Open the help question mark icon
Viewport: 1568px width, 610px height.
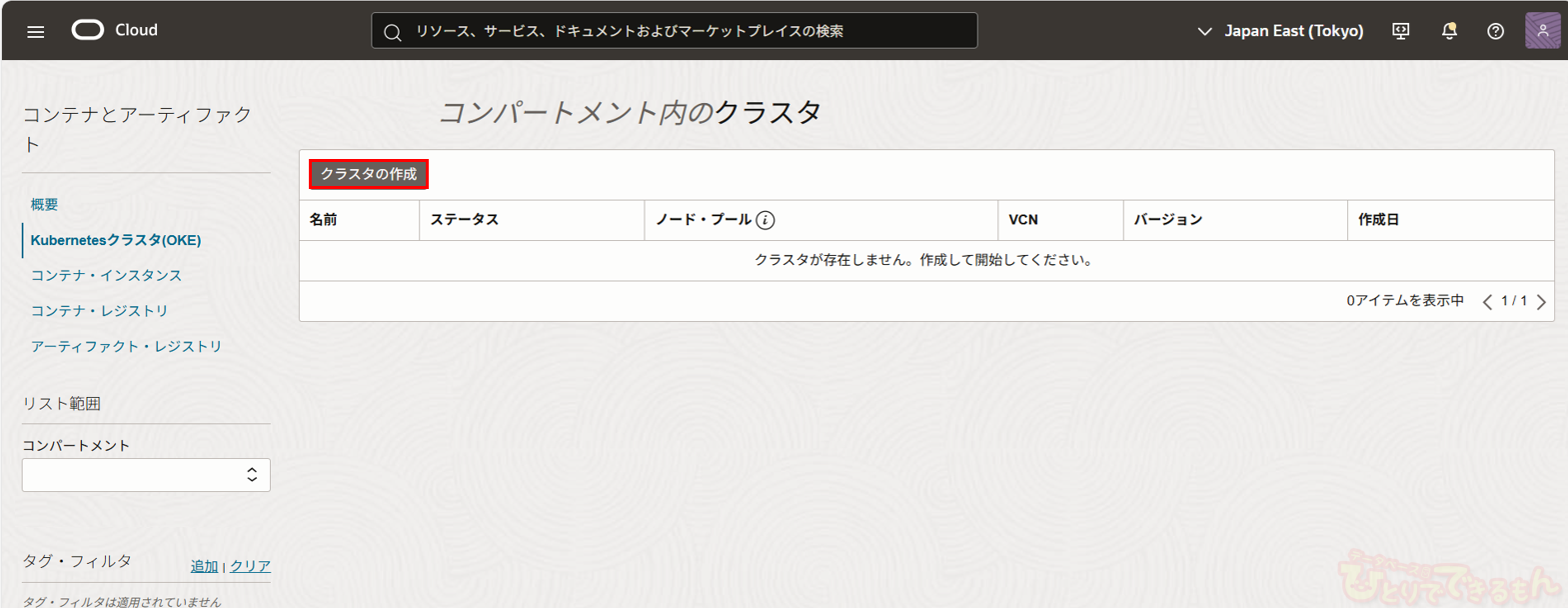[1495, 31]
